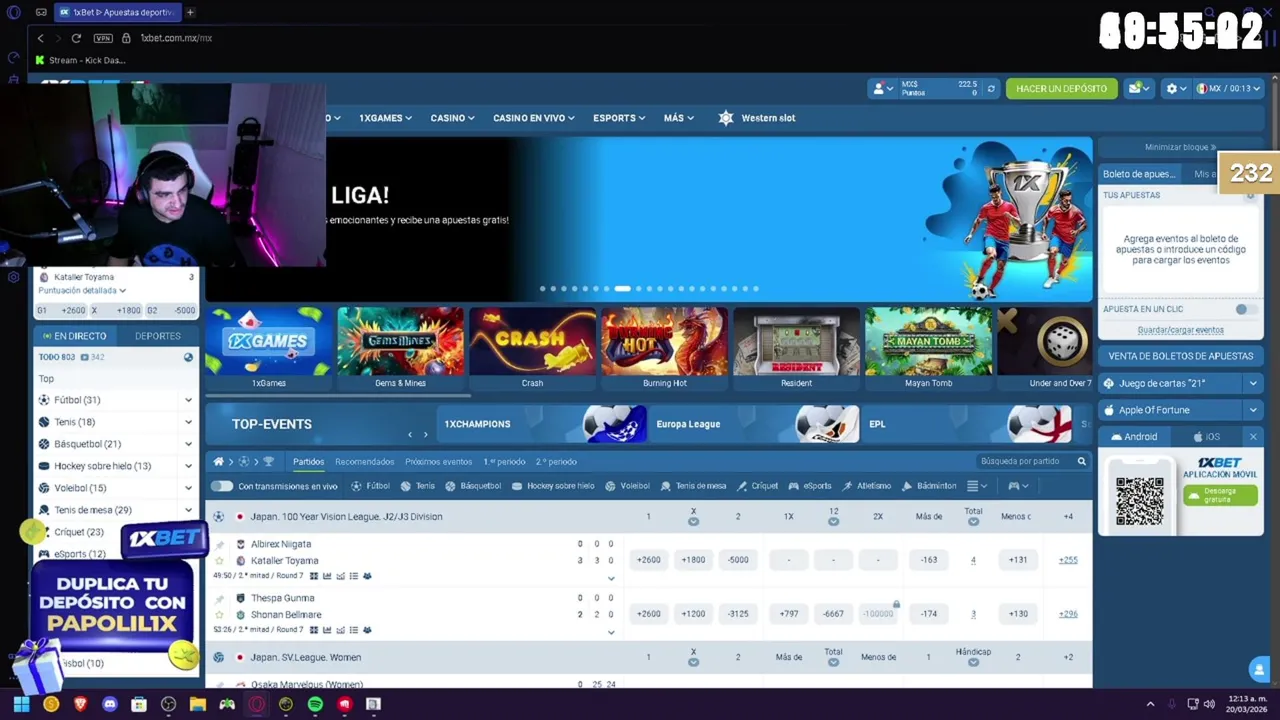Expand Básquetbol (21) in sidebar
This screenshot has width=1280, height=720.
click(x=188, y=444)
